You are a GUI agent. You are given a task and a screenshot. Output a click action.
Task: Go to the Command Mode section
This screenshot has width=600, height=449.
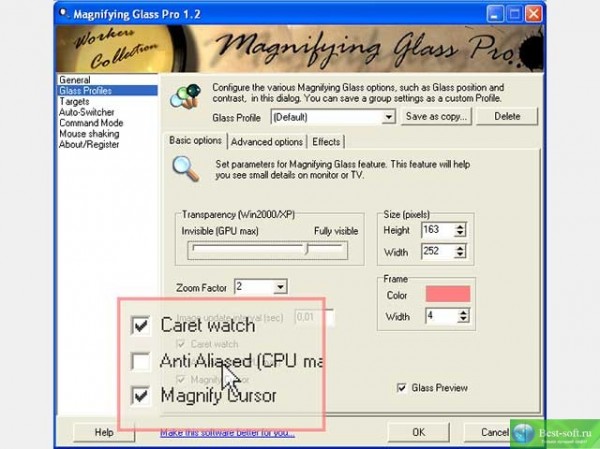coord(91,123)
